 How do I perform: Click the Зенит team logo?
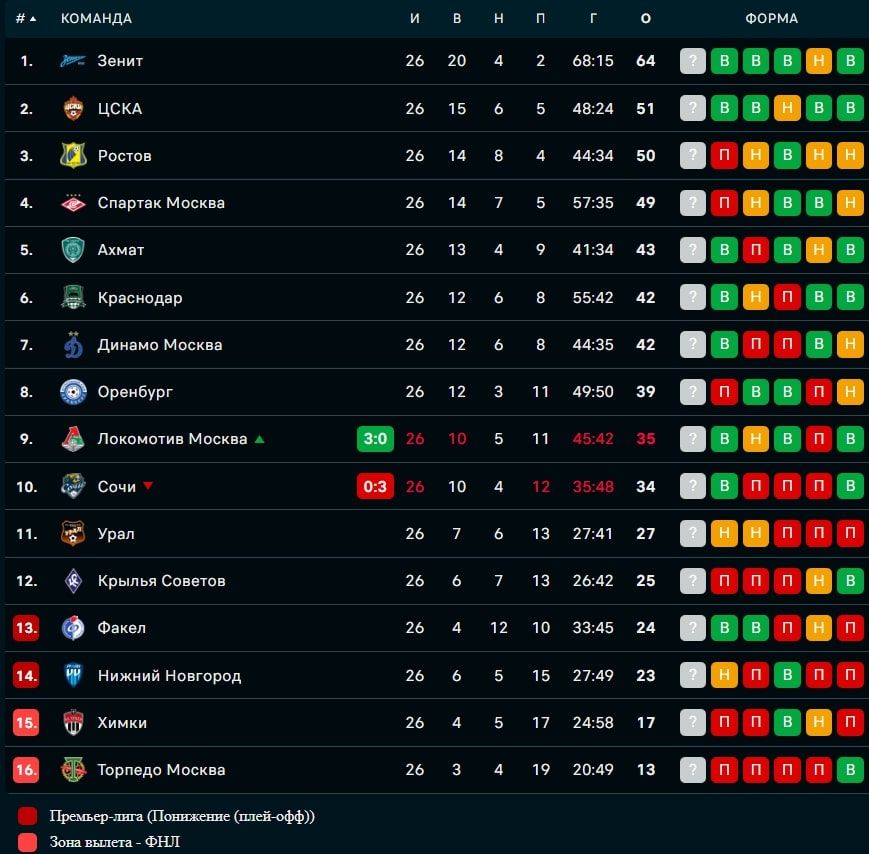coord(73,61)
